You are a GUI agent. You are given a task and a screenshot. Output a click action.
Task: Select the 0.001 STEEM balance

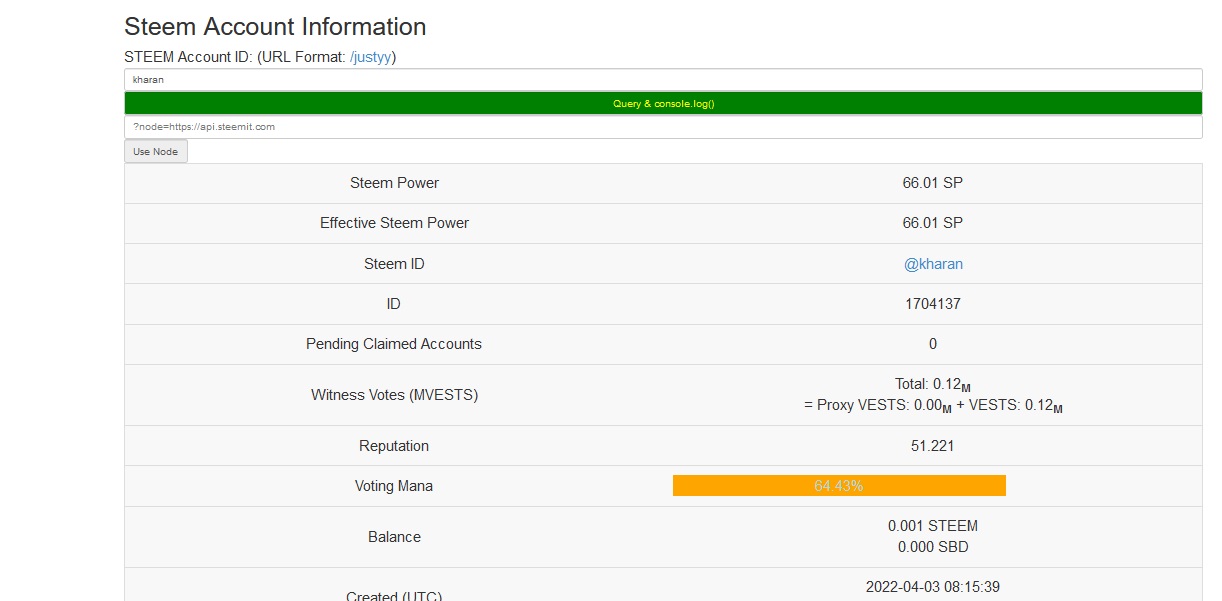coord(933,526)
